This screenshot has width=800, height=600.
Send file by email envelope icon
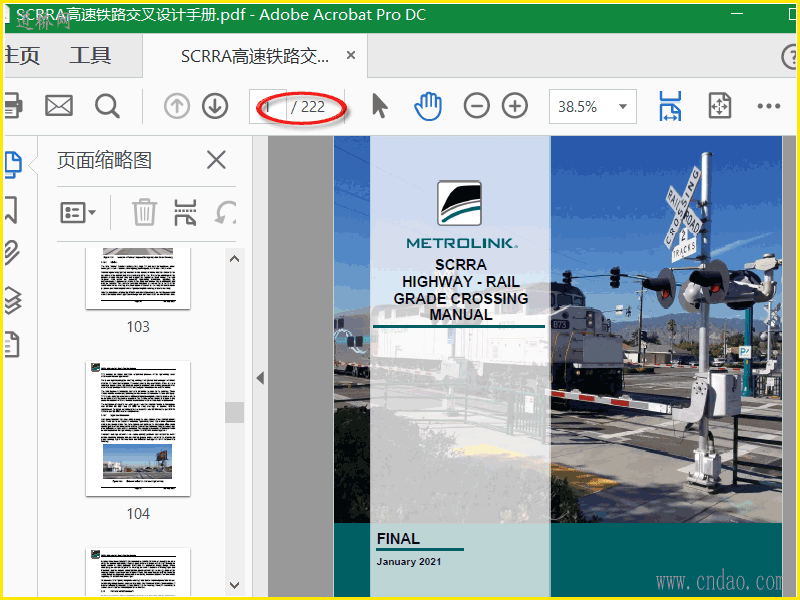click(x=59, y=106)
